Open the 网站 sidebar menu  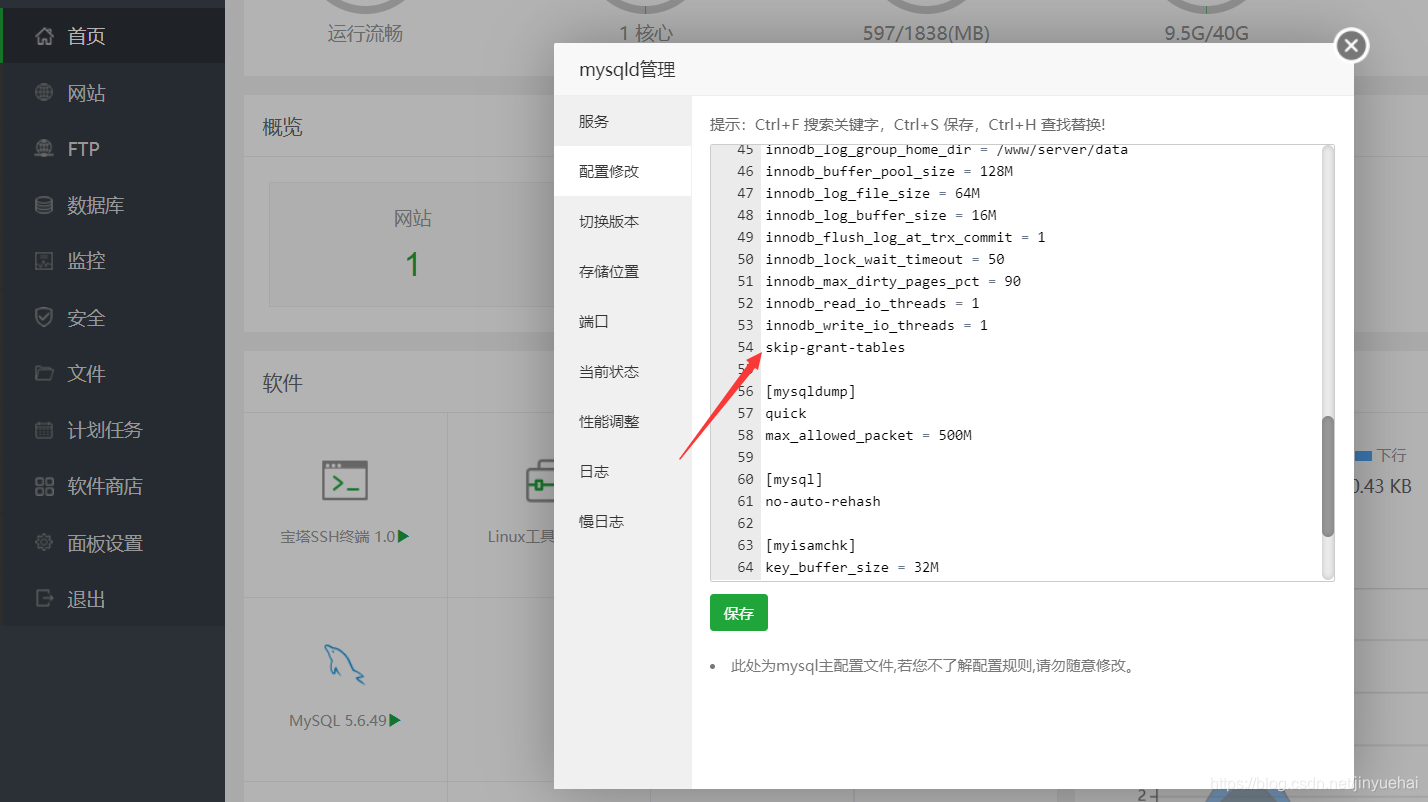(x=112, y=93)
